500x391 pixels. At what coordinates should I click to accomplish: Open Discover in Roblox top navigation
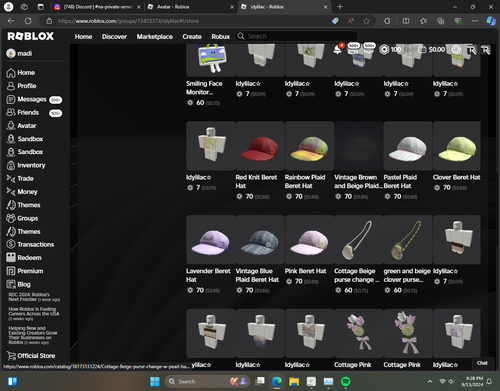pyautogui.click(x=114, y=37)
